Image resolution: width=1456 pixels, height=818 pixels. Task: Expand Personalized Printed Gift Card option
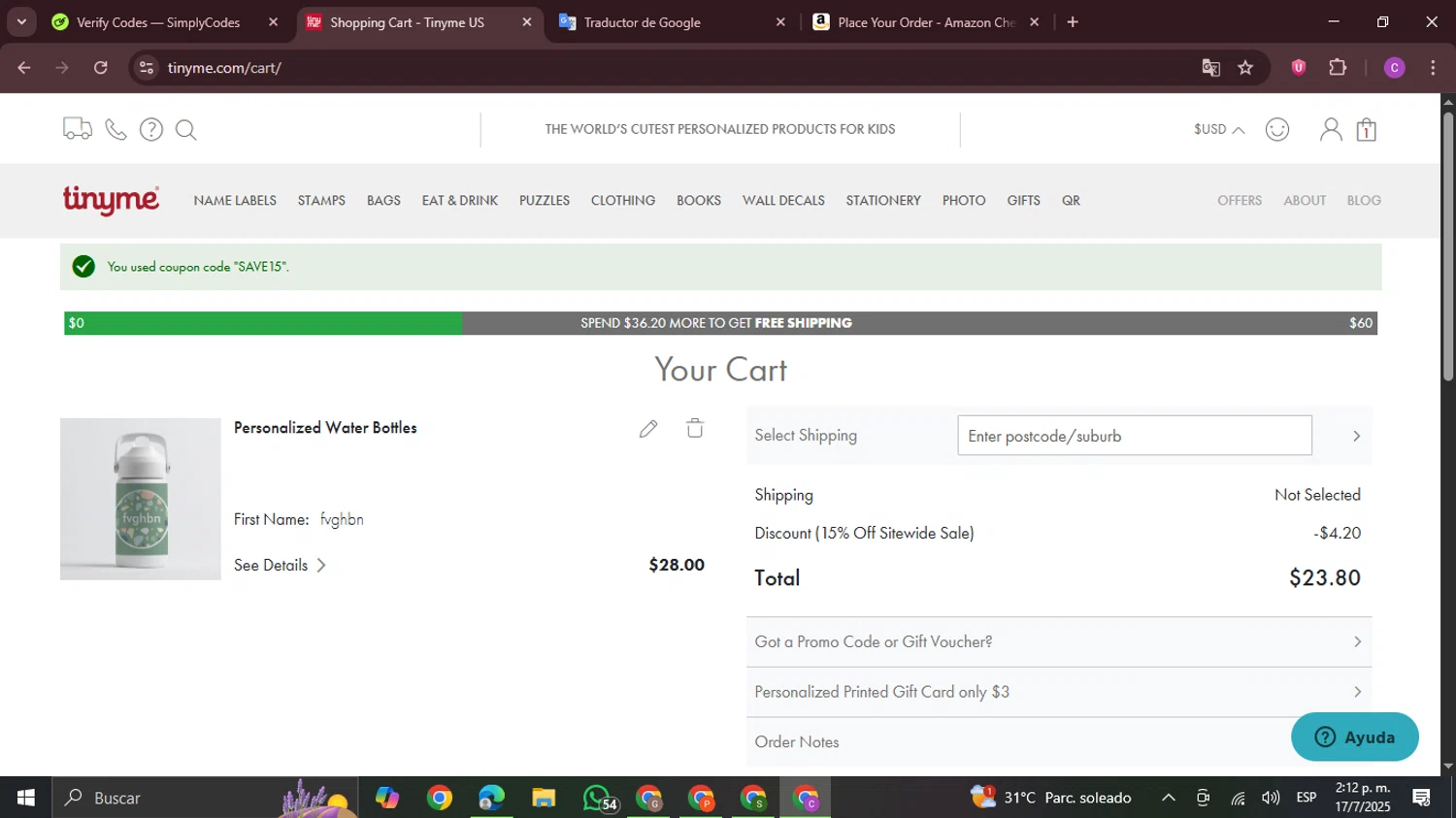click(x=1059, y=692)
